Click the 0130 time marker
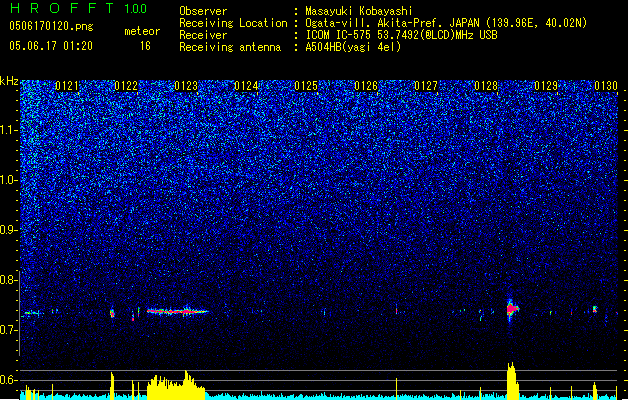 click(606, 86)
